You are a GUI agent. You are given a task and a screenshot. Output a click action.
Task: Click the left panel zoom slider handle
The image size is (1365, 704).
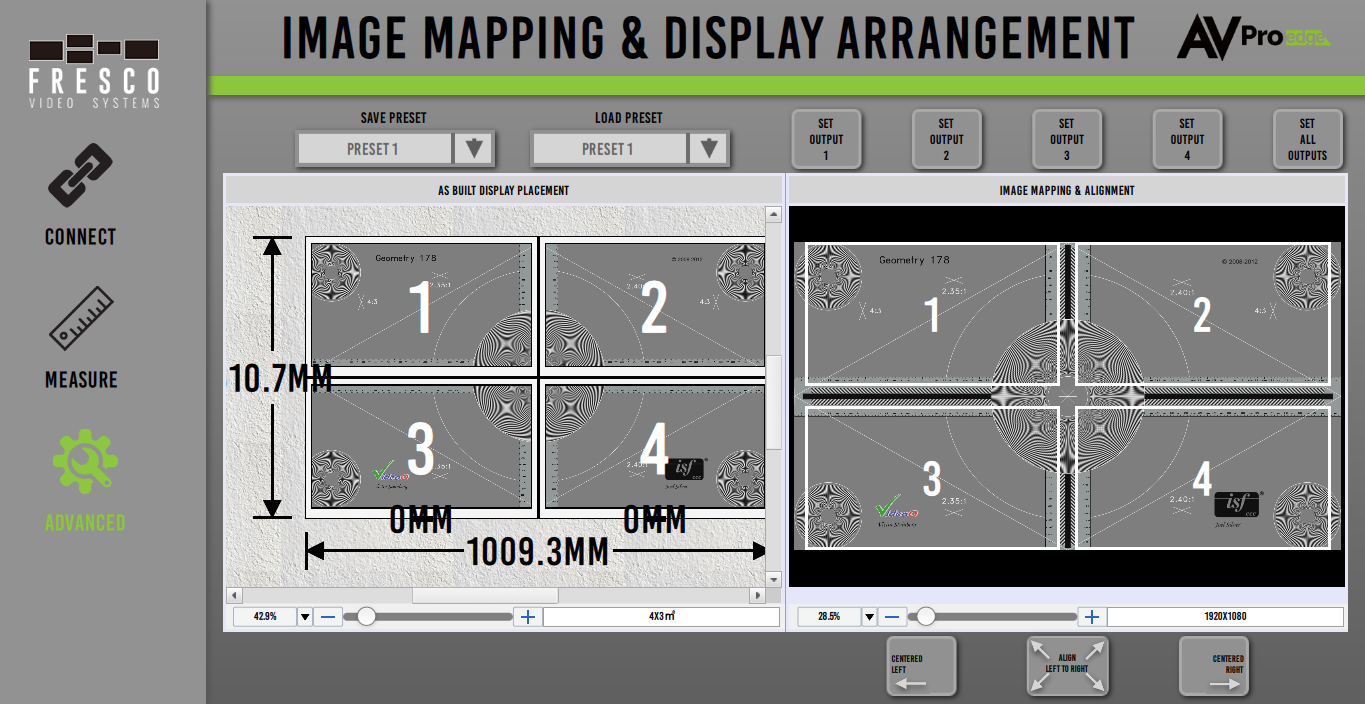366,617
